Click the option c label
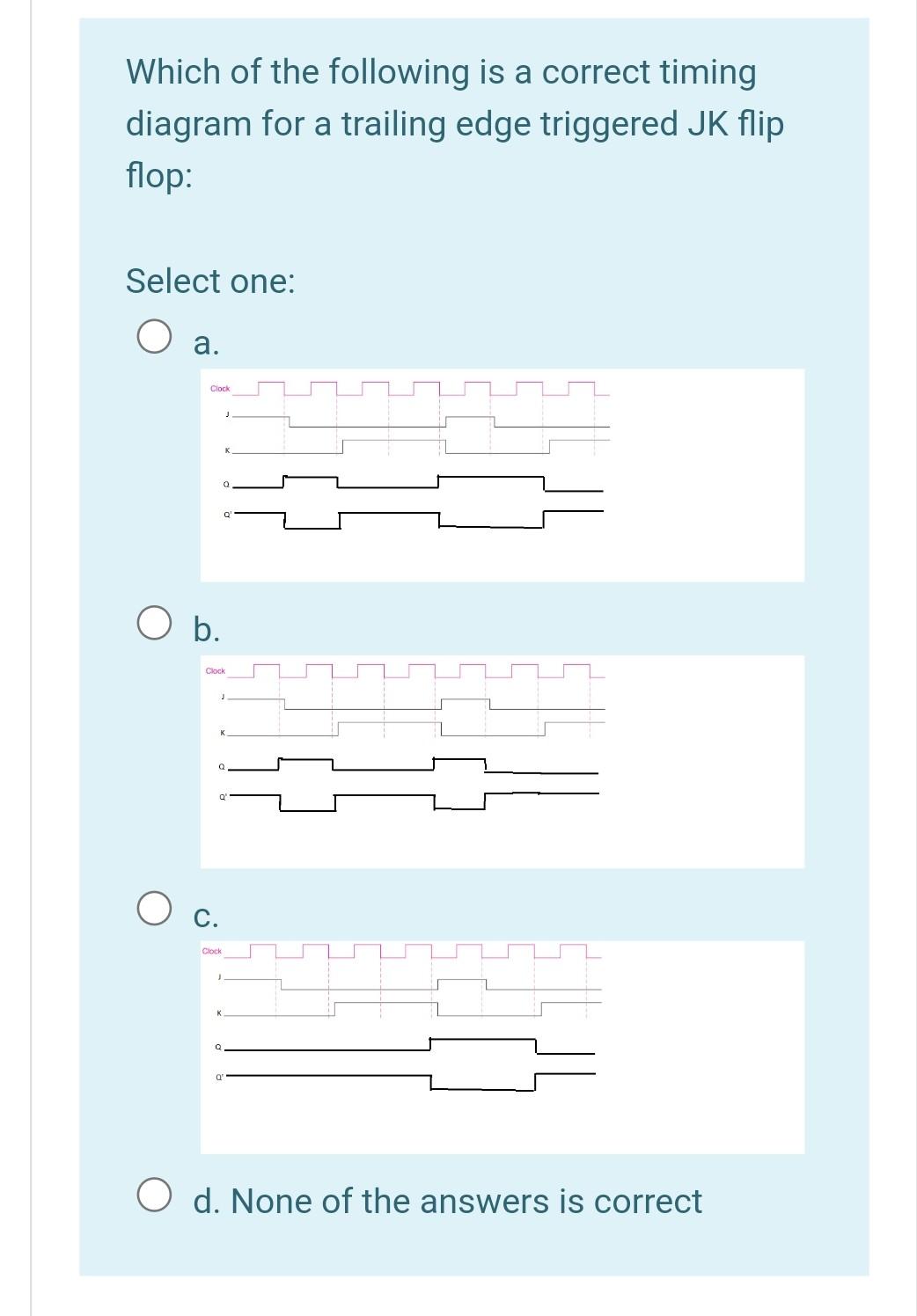The image size is (917, 1316). [205, 917]
